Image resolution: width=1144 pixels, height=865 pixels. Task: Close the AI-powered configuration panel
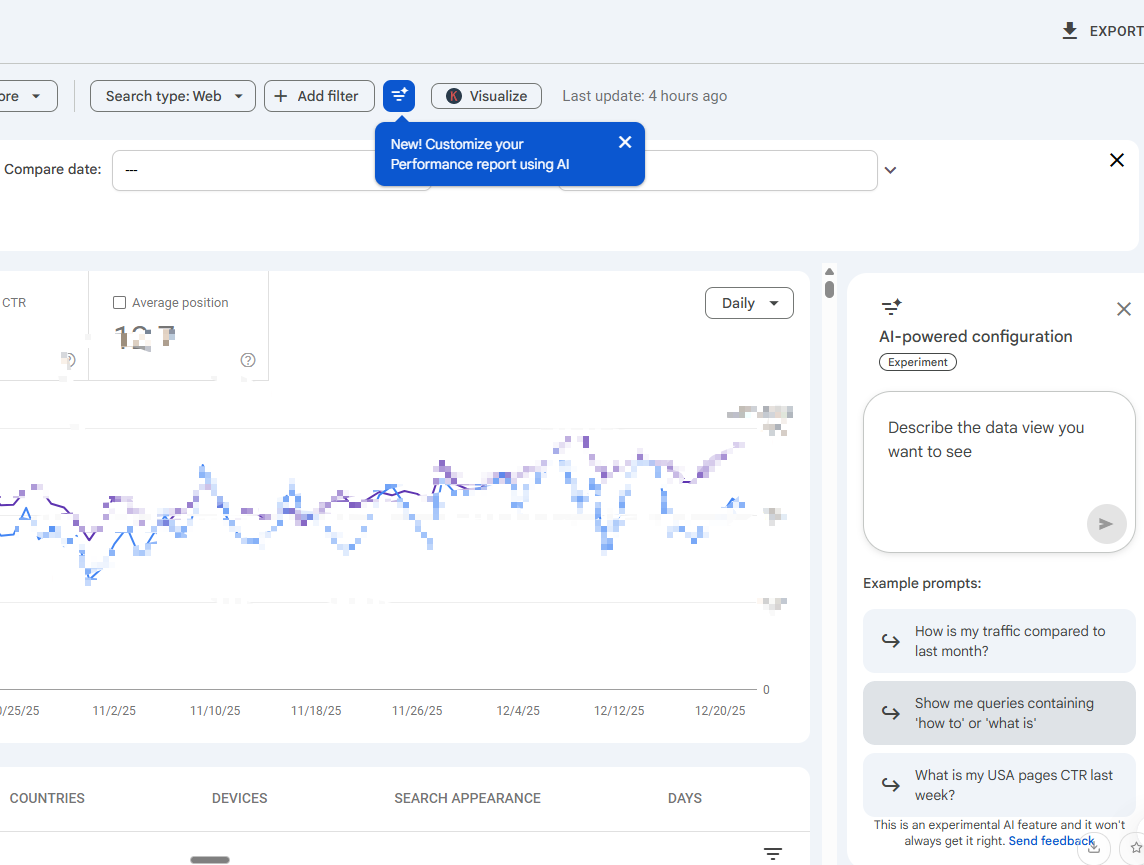tap(1124, 309)
